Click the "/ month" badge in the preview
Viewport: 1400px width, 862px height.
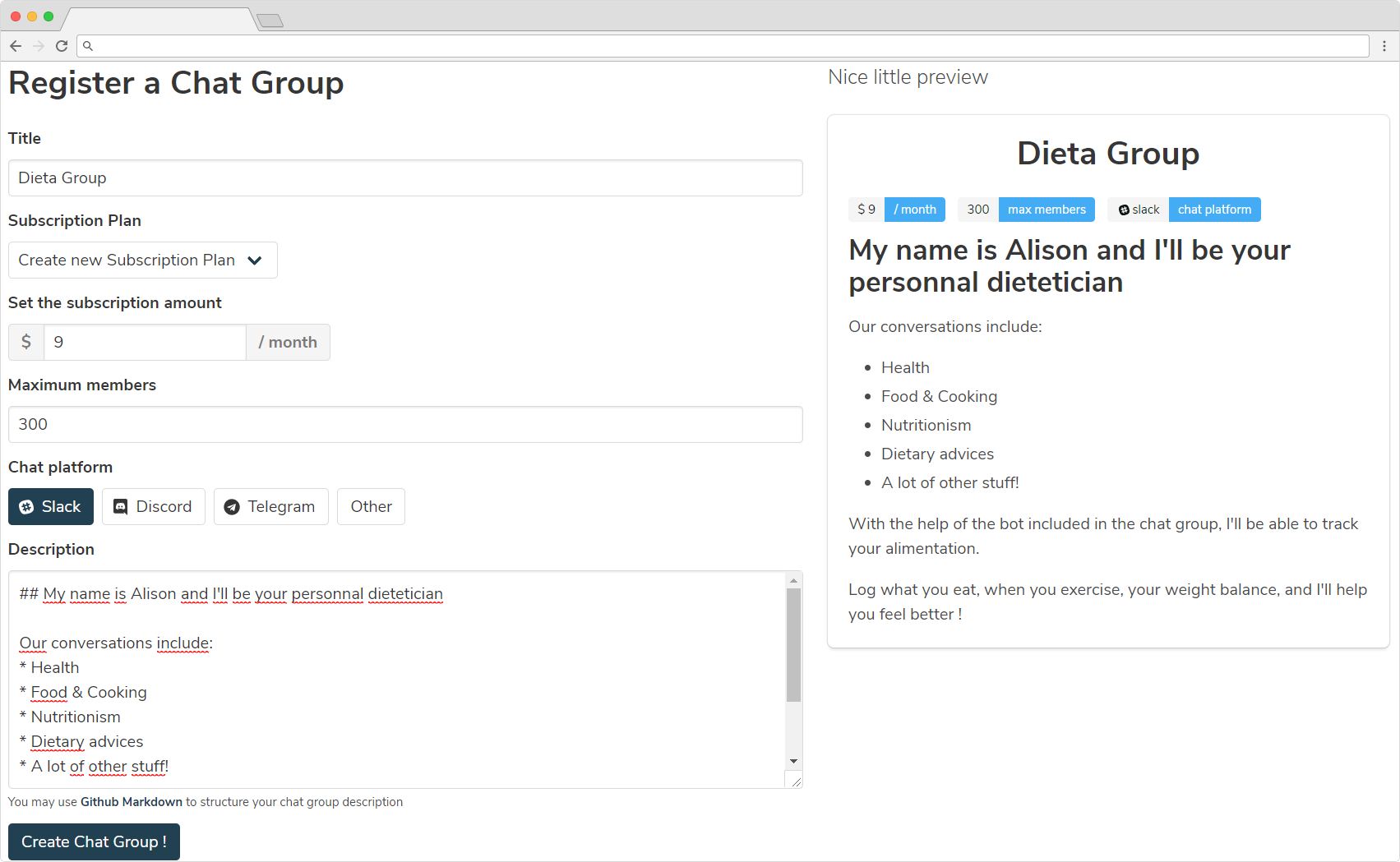pyautogui.click(x=914, y=209)
